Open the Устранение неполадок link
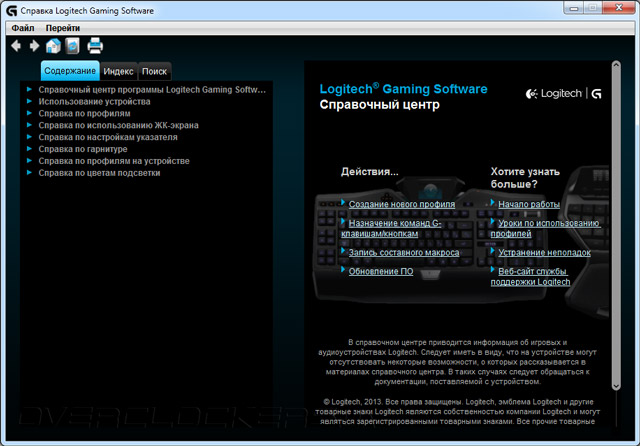Image resolution: width=640 pixels, height=446 pixels. pyautogui.click(x=544, y=253)
